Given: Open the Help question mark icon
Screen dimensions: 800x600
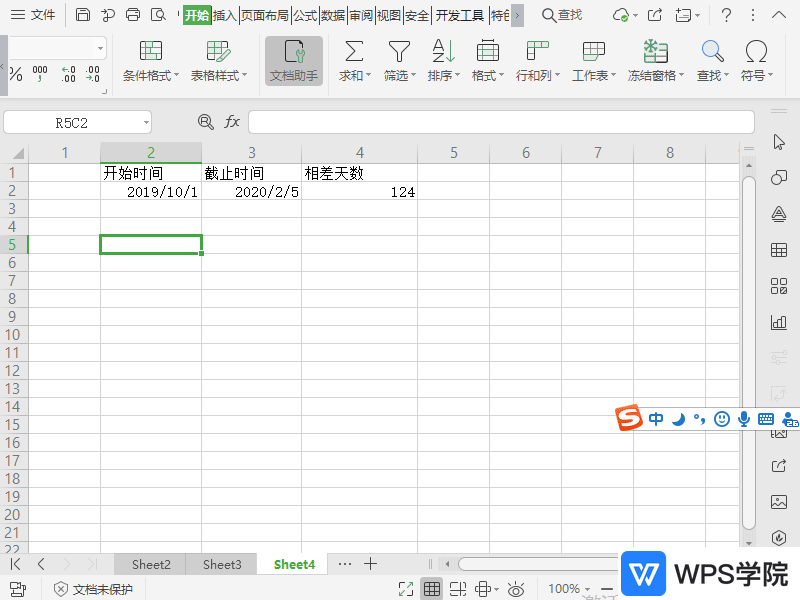Looking at the screenshot, I should [726, 15].
